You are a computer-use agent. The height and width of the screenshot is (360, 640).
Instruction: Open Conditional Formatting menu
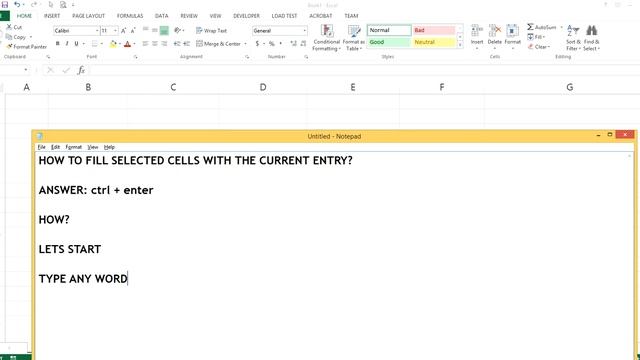click(327, 38)
